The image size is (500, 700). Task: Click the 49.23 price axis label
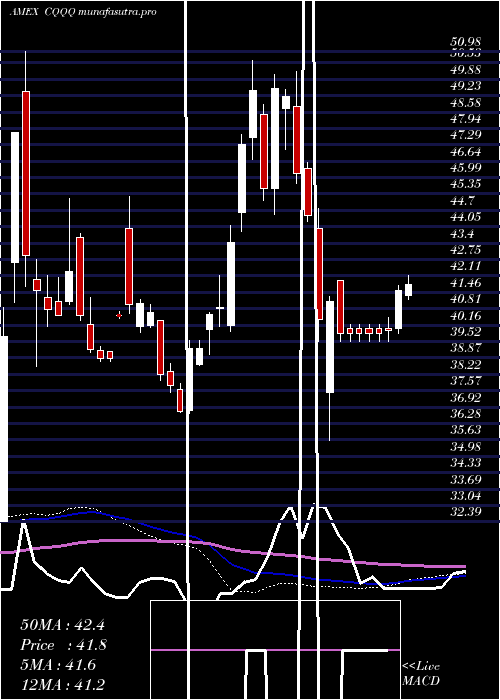click(466, 86)
